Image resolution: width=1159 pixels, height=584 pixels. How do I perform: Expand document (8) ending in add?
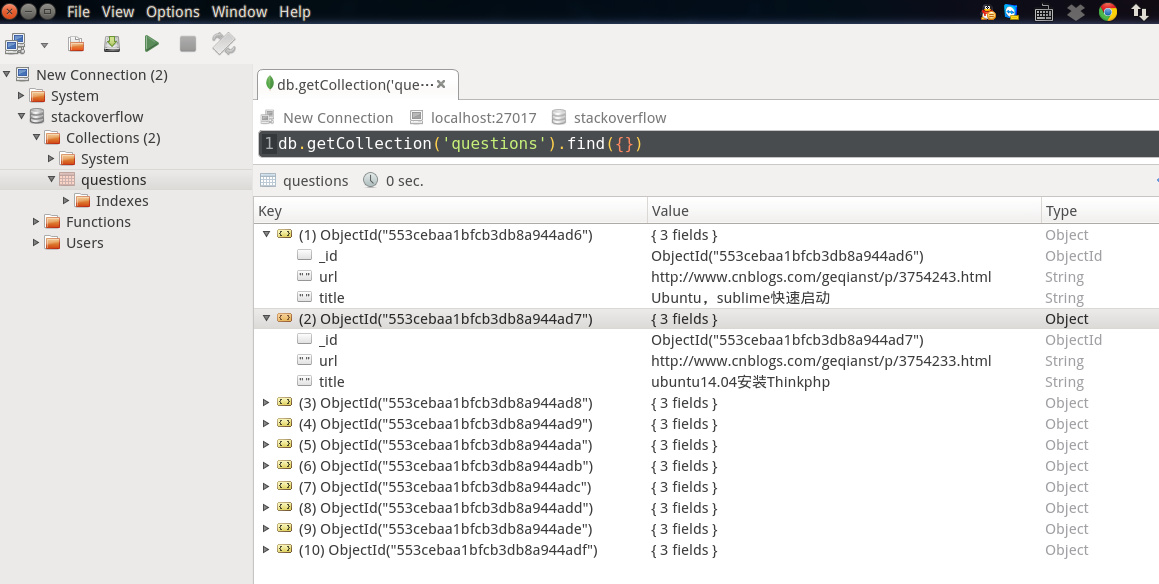[266, 507]
